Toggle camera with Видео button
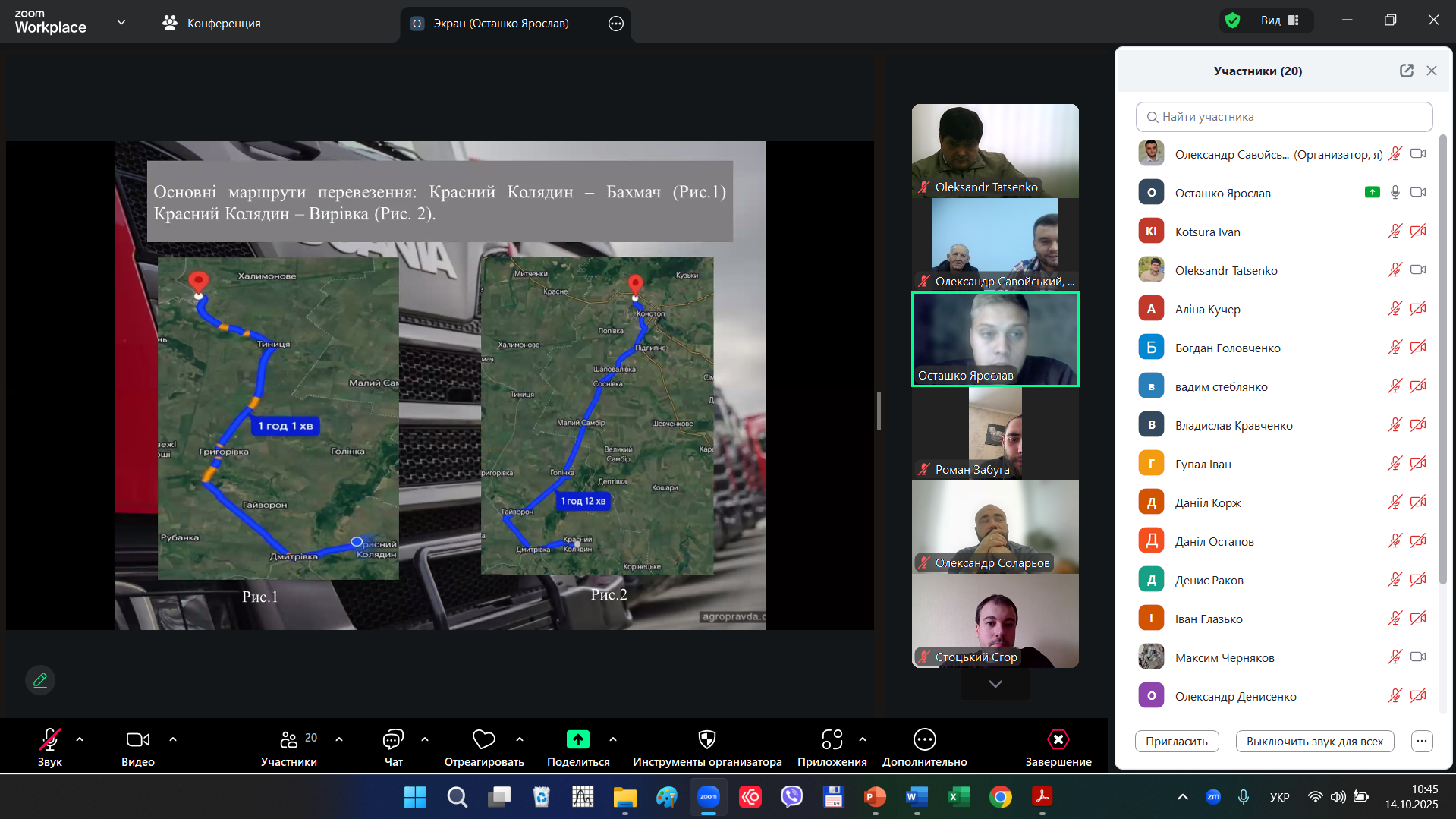1456x819 pixels. pos(137,739)
